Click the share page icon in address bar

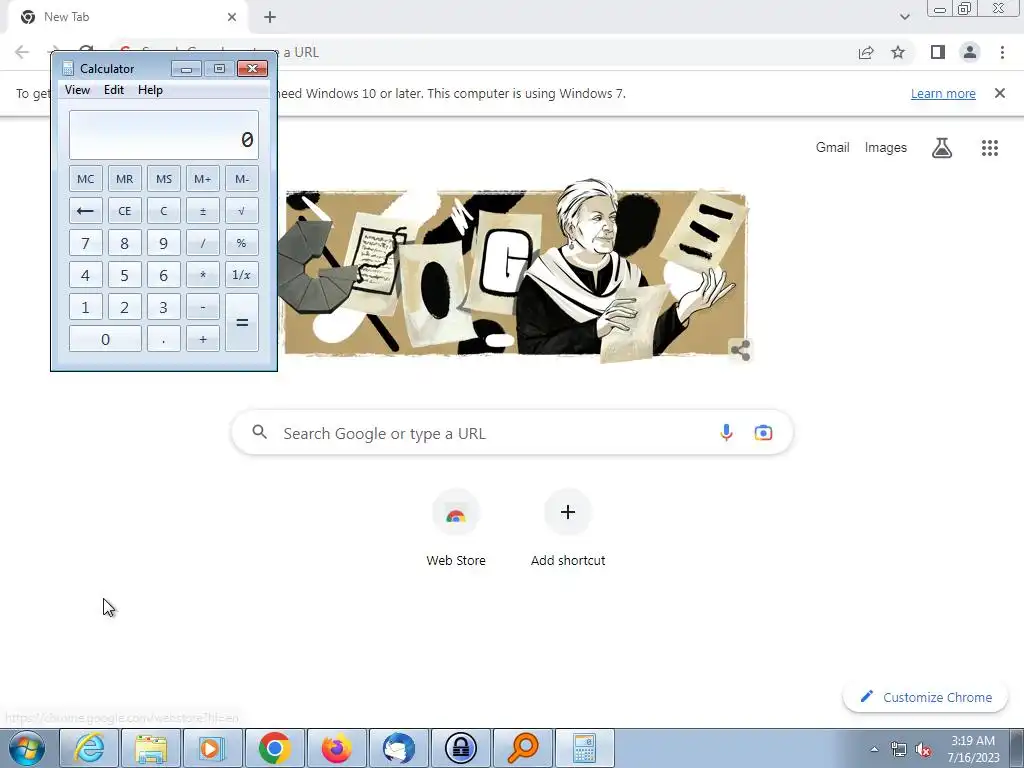[x=866, y=52]
